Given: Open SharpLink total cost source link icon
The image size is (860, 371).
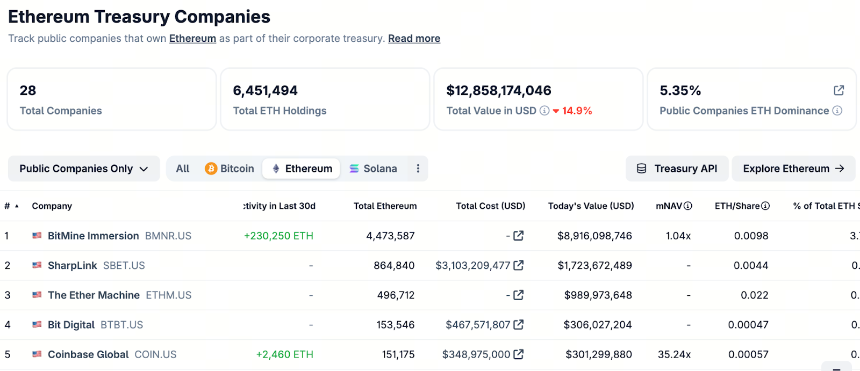Looking at the screenshot, I should coord(518,266).
